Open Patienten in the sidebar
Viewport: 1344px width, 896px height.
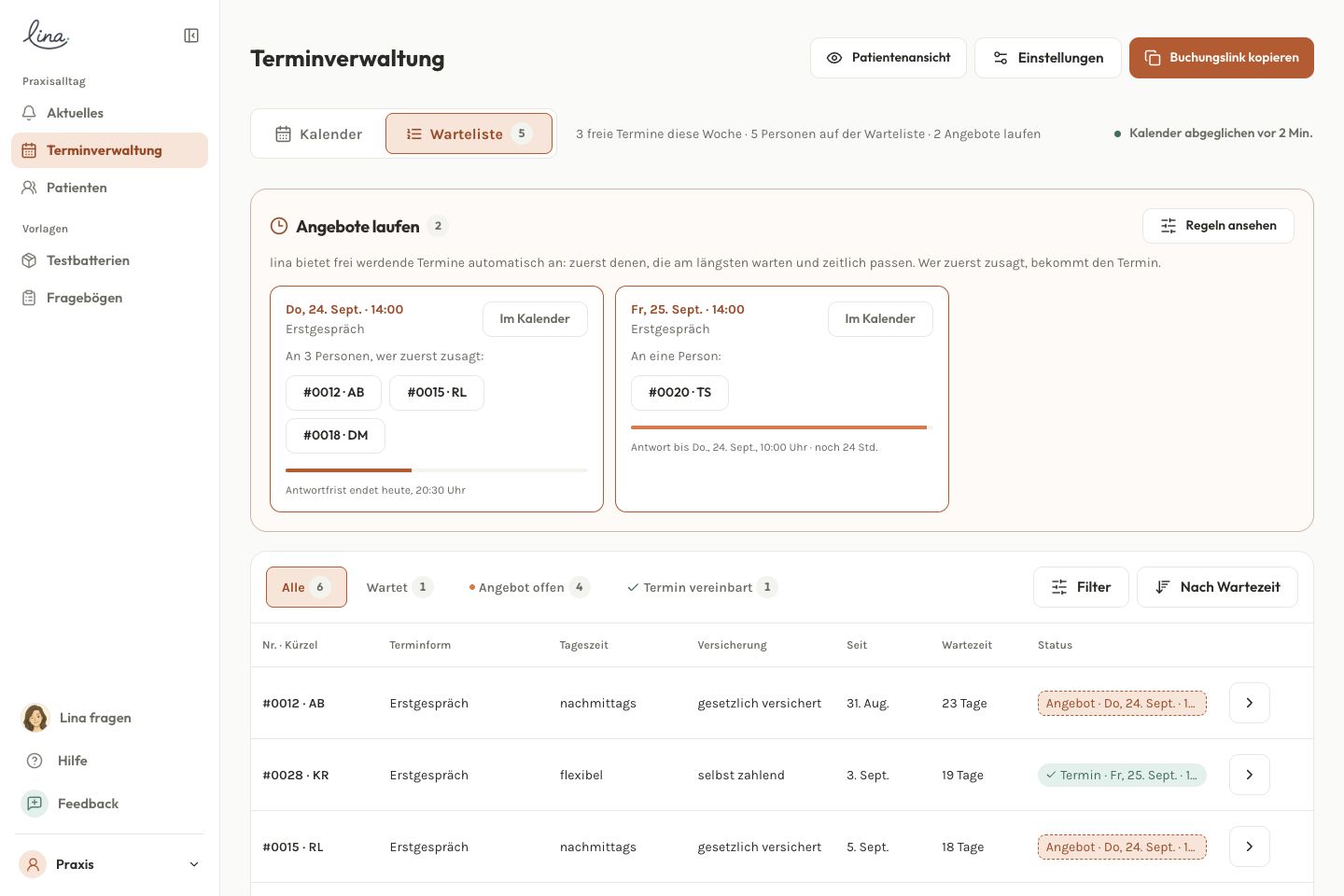pos(109,188)
